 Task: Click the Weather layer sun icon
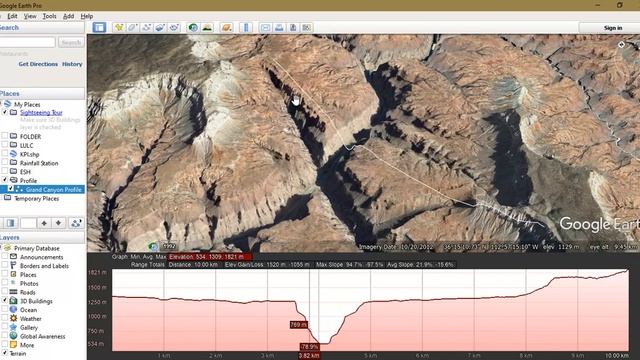tap(13, 318)
